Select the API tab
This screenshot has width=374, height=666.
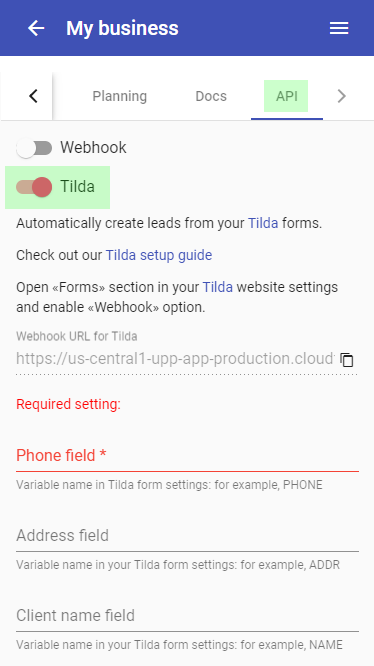coord(287,96)
